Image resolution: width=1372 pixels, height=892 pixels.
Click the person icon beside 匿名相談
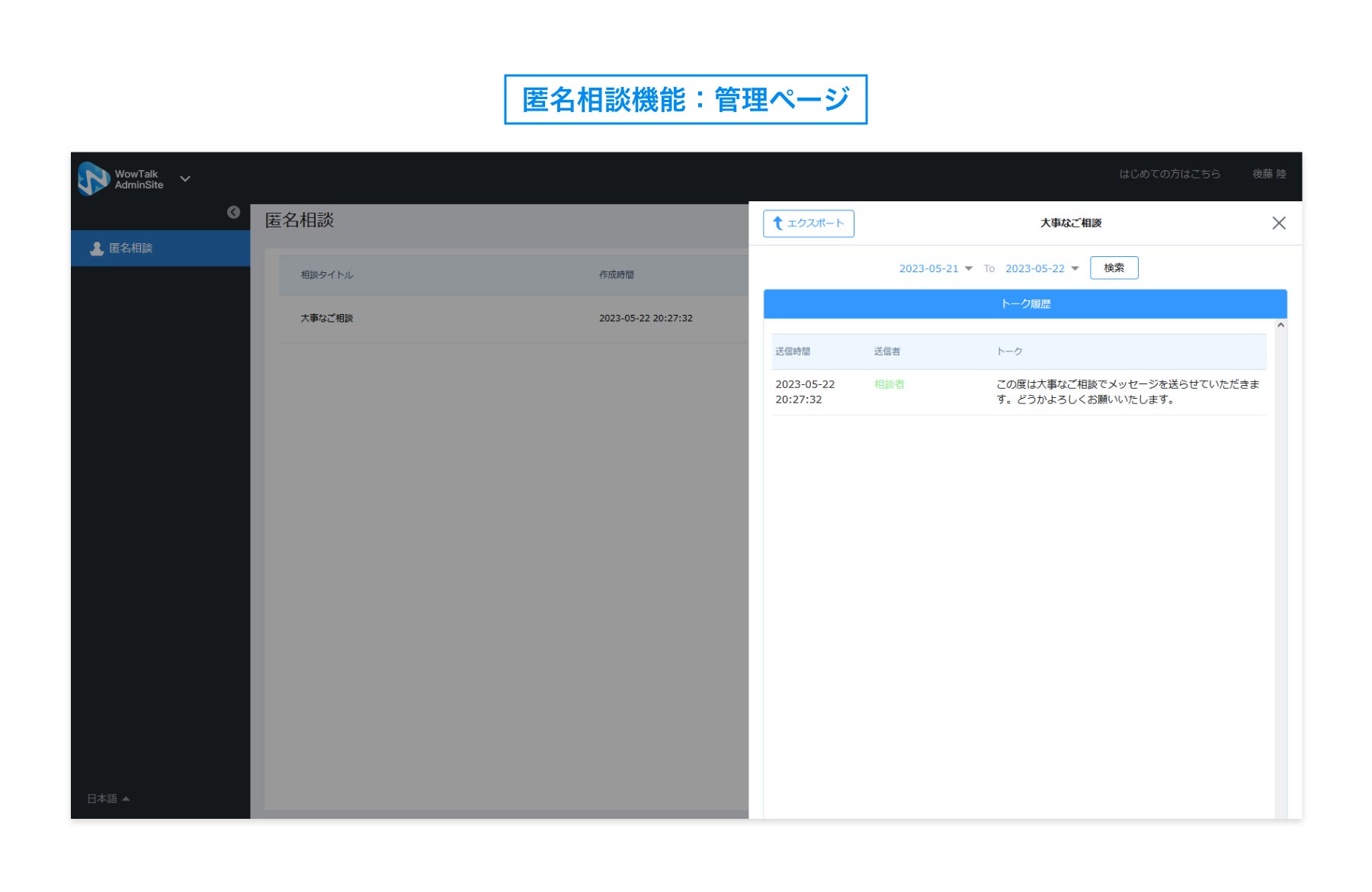97,249
